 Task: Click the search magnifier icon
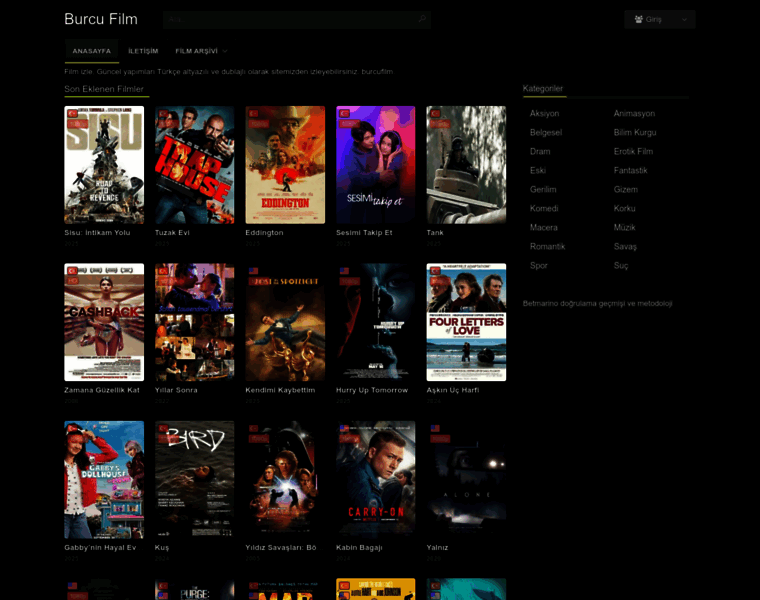click(x=422, y=19)
